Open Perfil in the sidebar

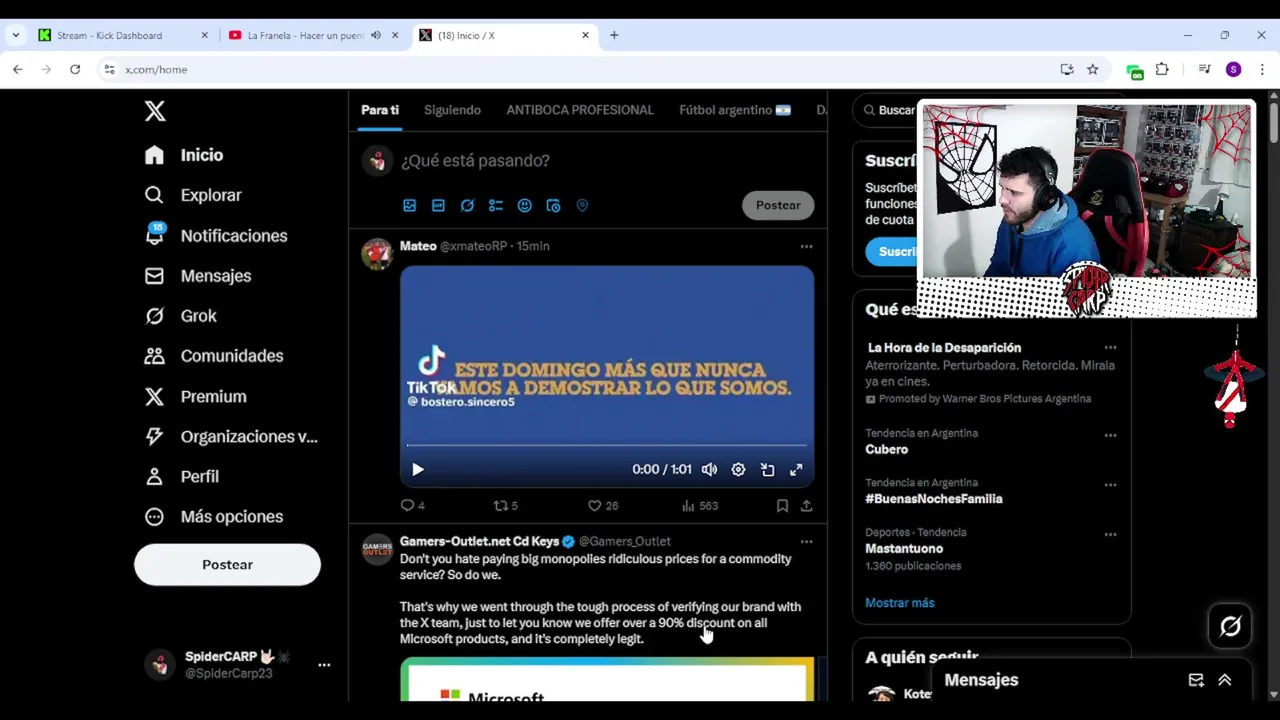click(x=181, y=476)
